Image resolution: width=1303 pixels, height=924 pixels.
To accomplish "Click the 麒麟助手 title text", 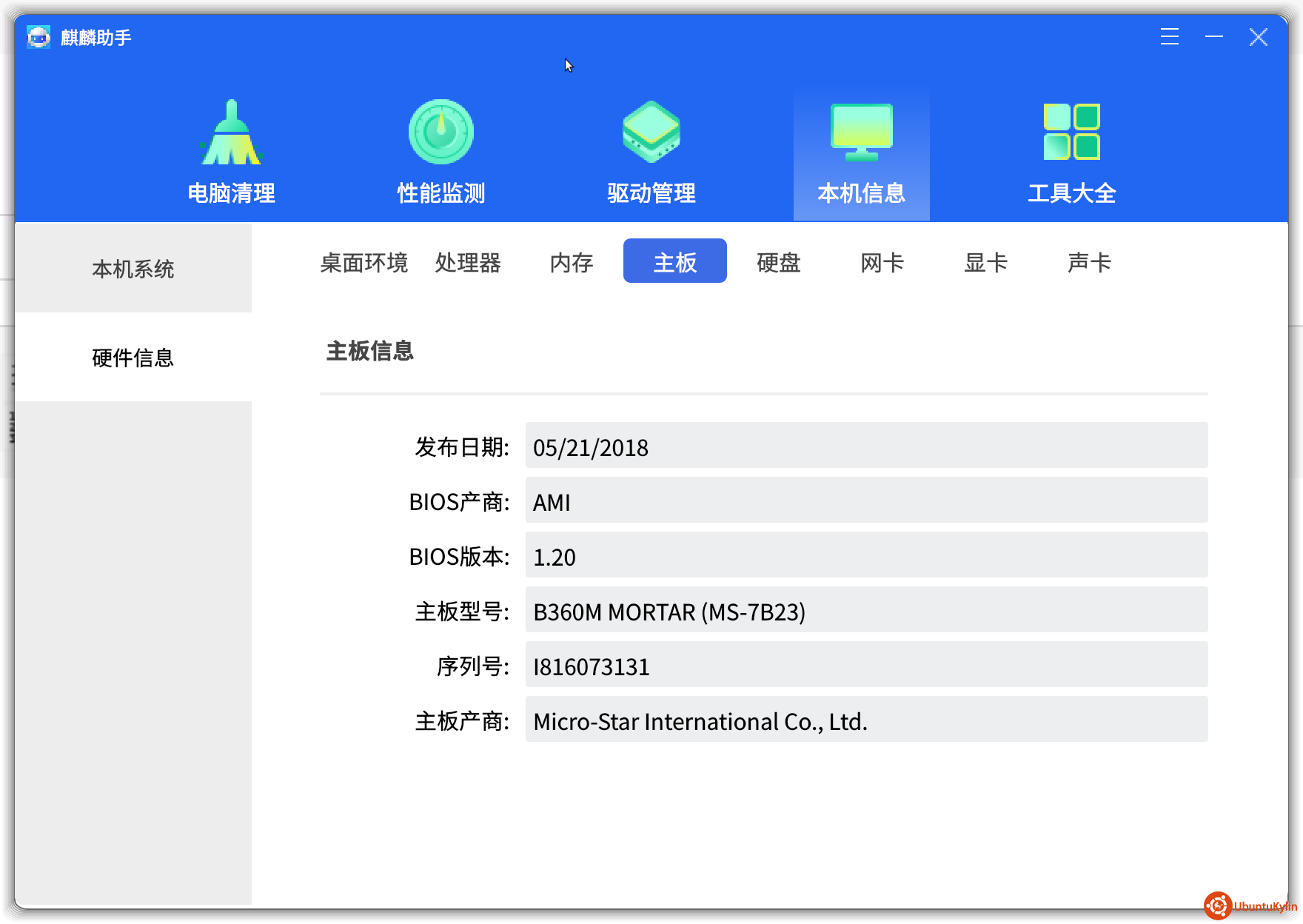I will coord(96,37).
